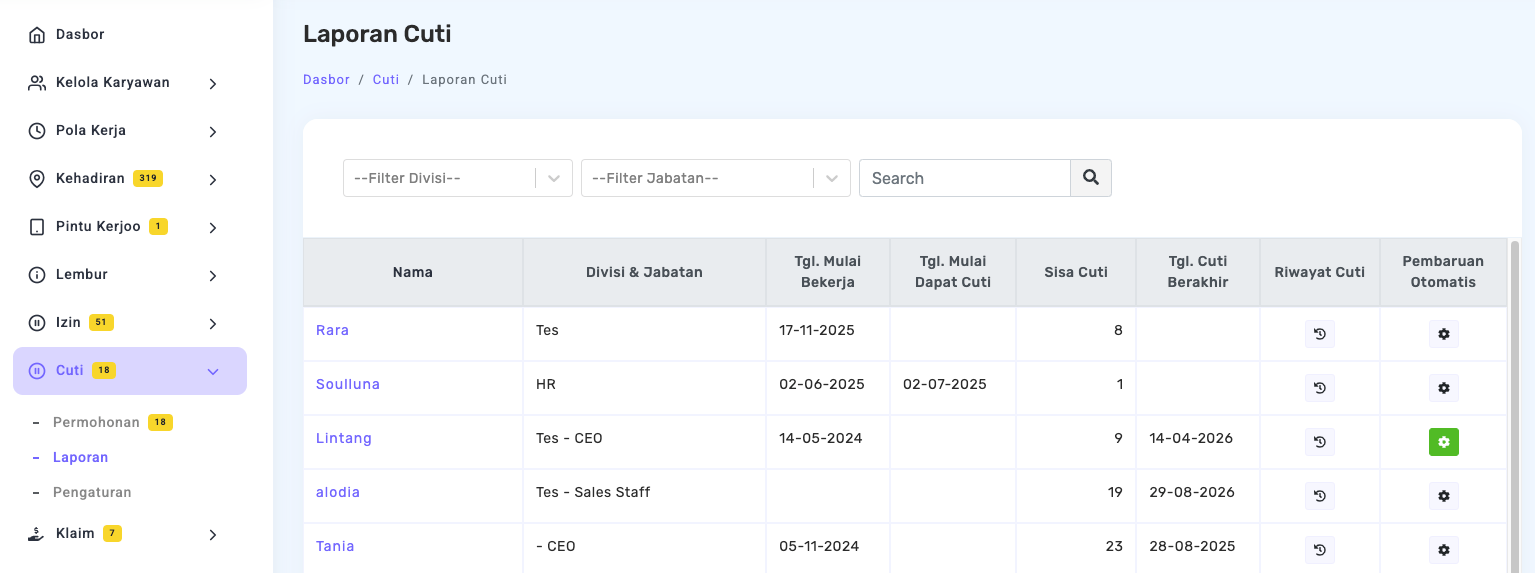This screenshot has width=1535, height=573.
Task: Click the Kelola Karyawan people icon
Action: [37, 83]
